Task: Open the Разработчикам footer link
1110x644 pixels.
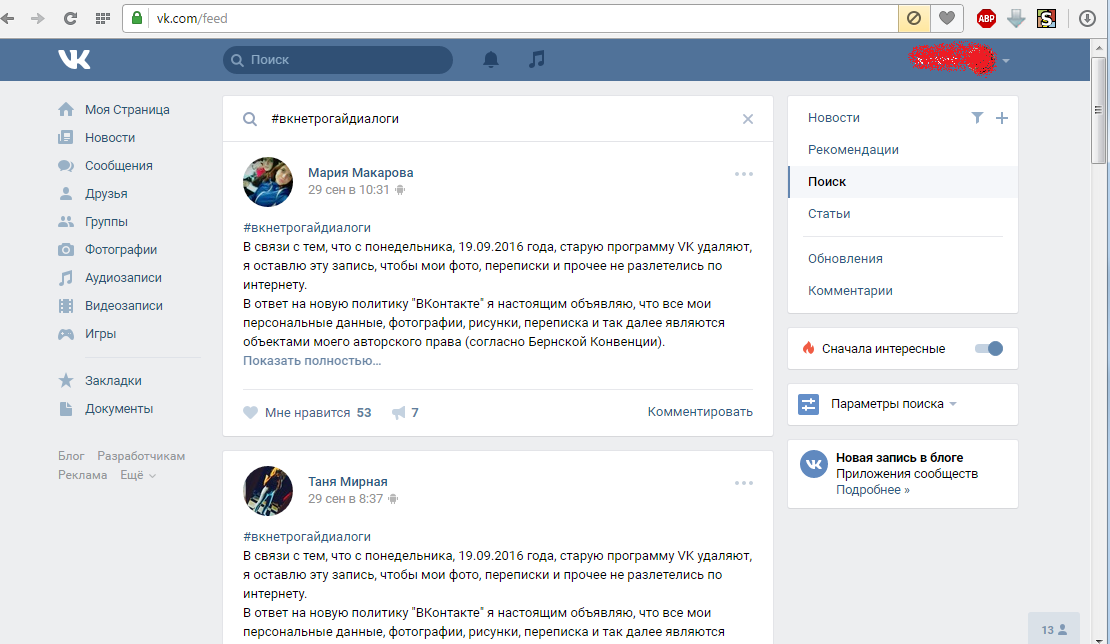Action: (x=141, y=456)
